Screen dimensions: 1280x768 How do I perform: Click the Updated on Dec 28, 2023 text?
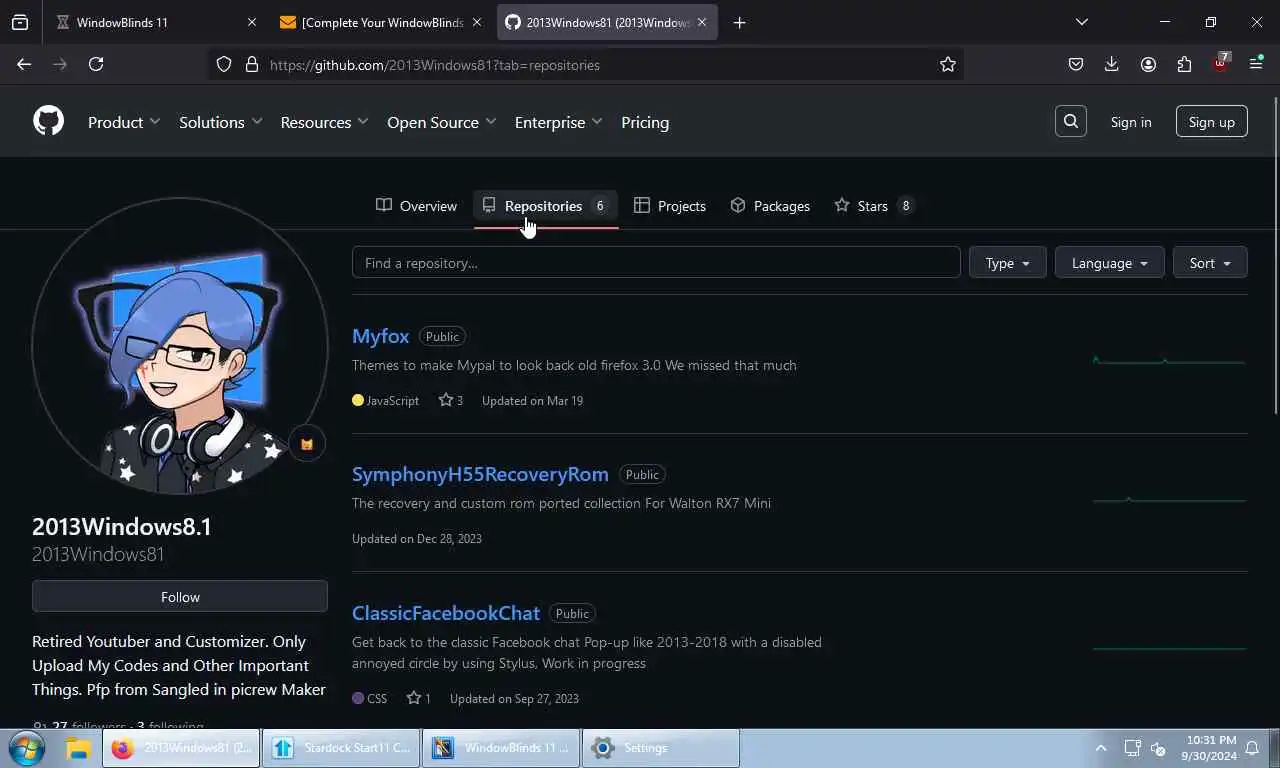[x=417, y=538]
